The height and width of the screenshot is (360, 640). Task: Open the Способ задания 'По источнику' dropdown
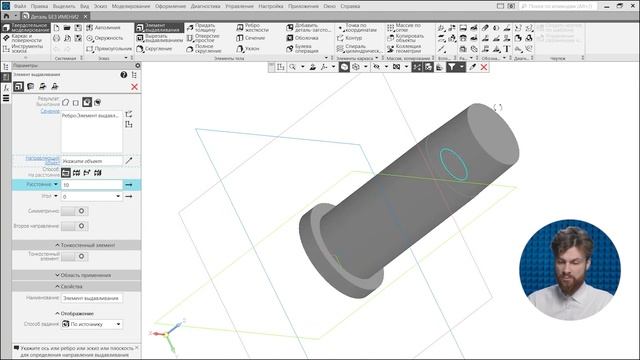[118, 324]
